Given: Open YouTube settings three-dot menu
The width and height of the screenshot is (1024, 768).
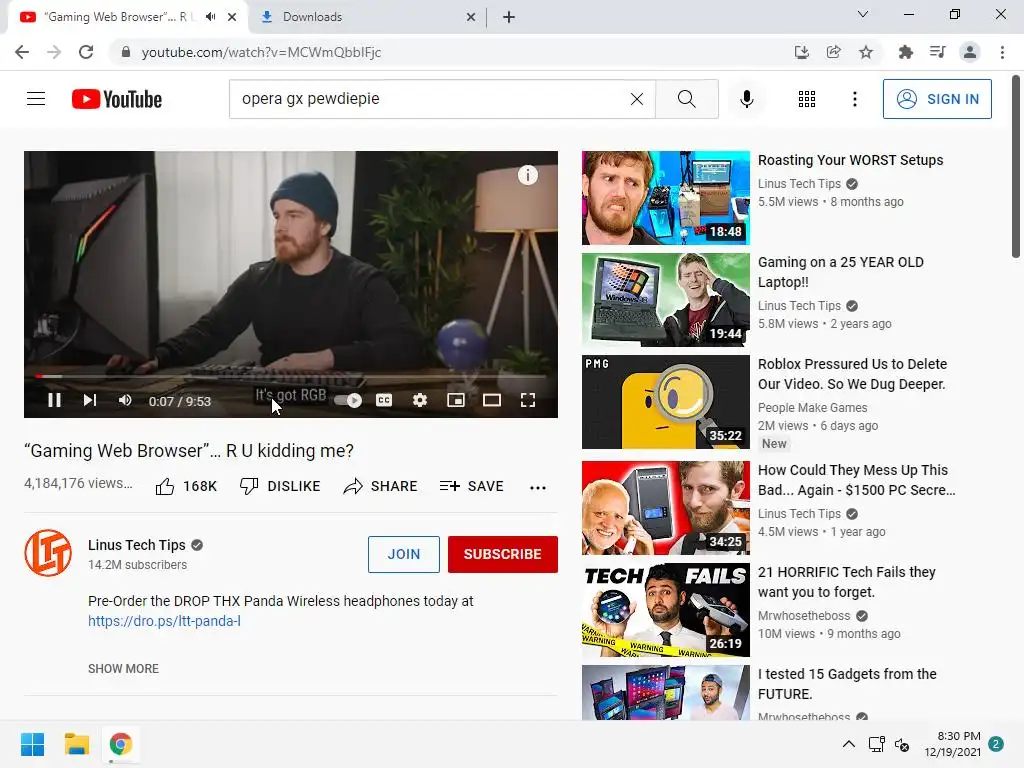Looking at the screenshot, I should tap(854, 99).
